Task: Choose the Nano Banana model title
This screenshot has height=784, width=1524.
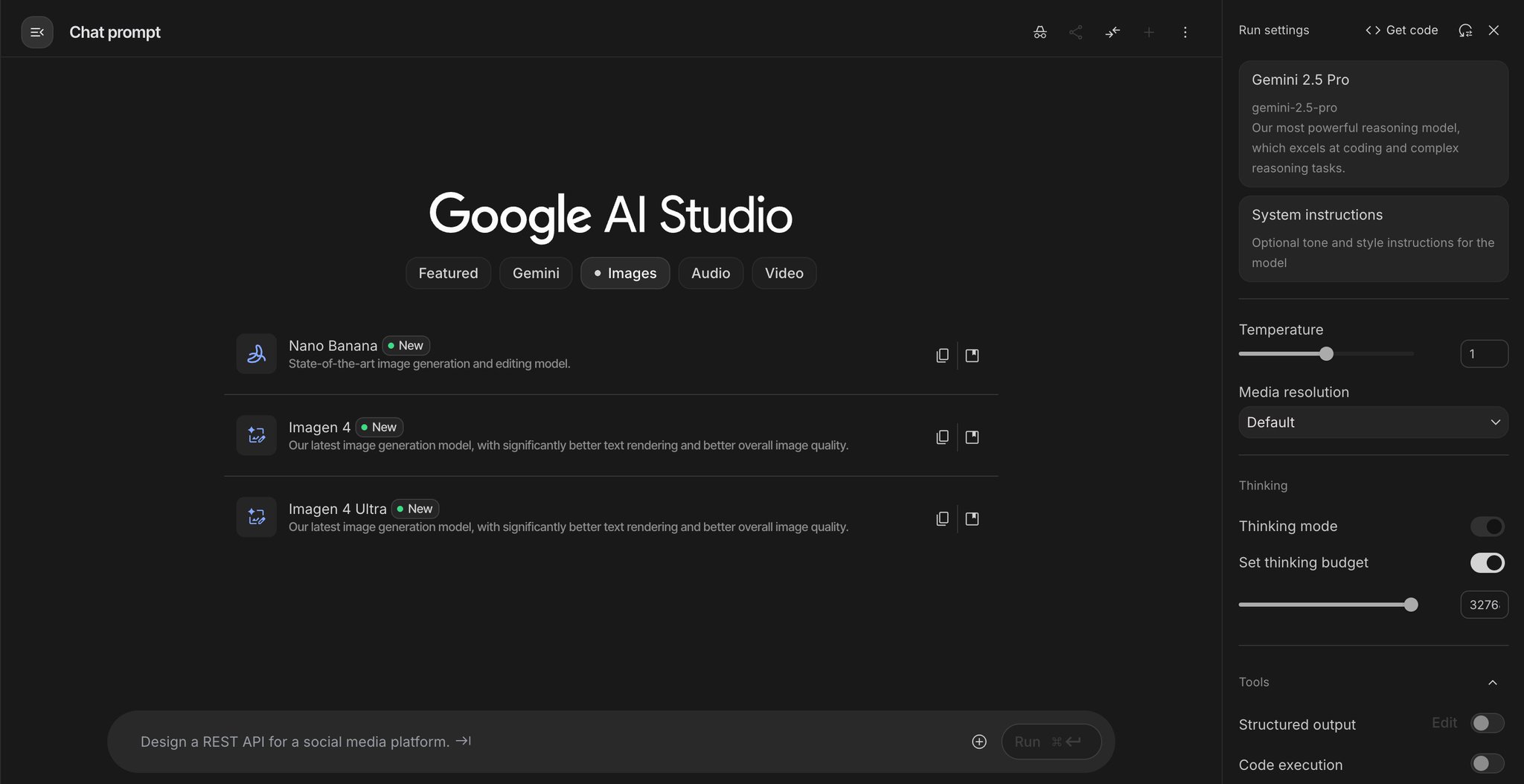Action: click(333, 346)
